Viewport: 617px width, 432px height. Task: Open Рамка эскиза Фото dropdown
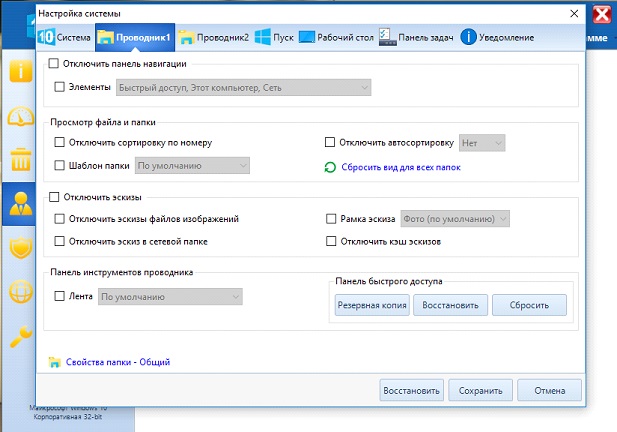(455, 219)
